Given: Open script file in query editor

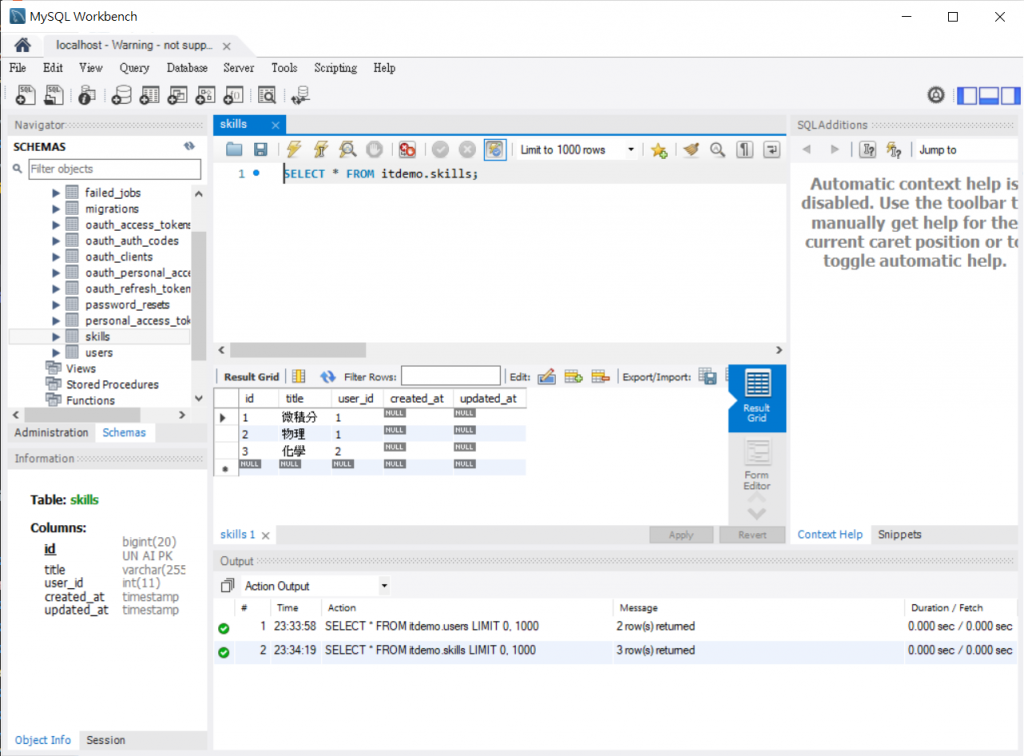Looking at the screenshot, I should [234, 150].
